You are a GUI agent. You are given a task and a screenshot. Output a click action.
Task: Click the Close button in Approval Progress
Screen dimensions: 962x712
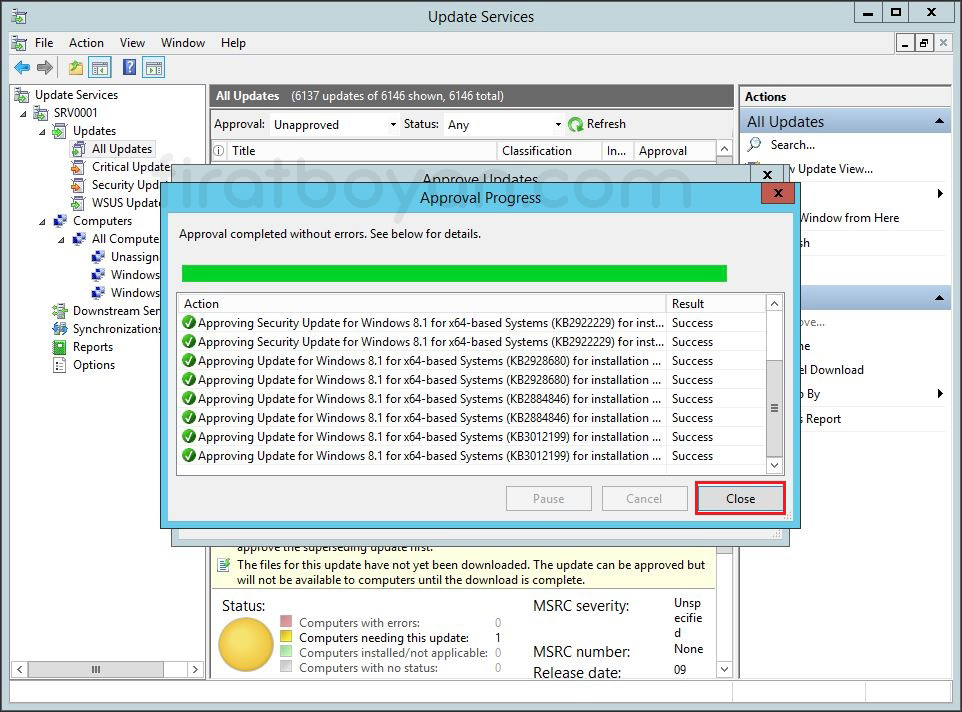click(x=741, y=499)
